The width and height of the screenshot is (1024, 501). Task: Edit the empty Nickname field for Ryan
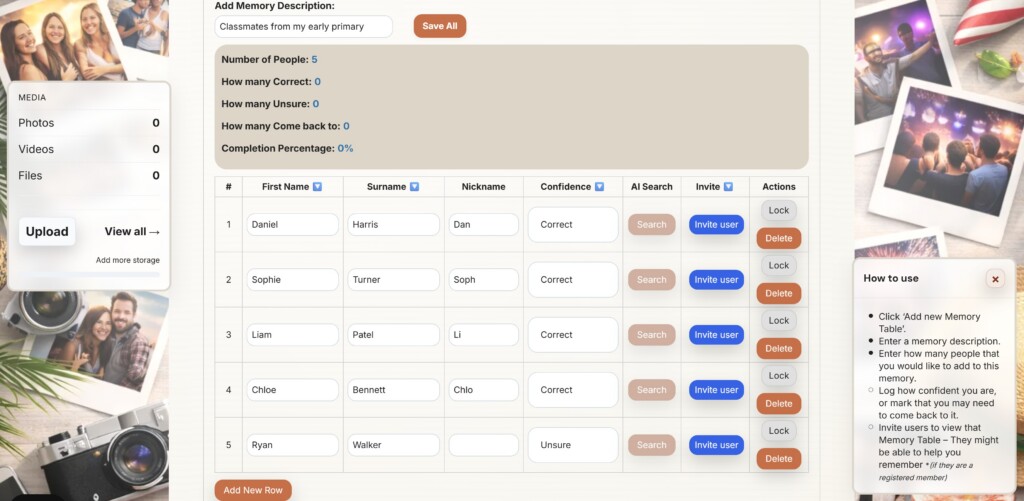pyautogui.click(x=484, y=445)
